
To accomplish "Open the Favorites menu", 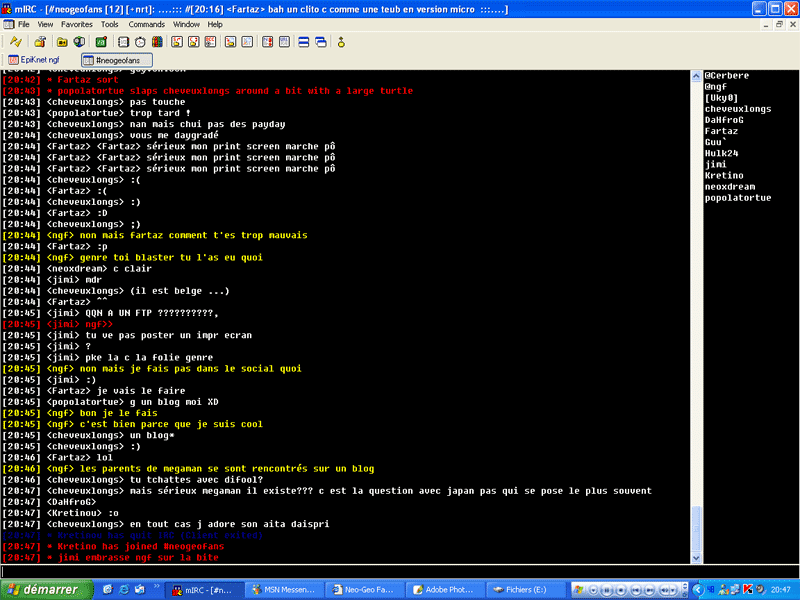I will coord(76,23).
